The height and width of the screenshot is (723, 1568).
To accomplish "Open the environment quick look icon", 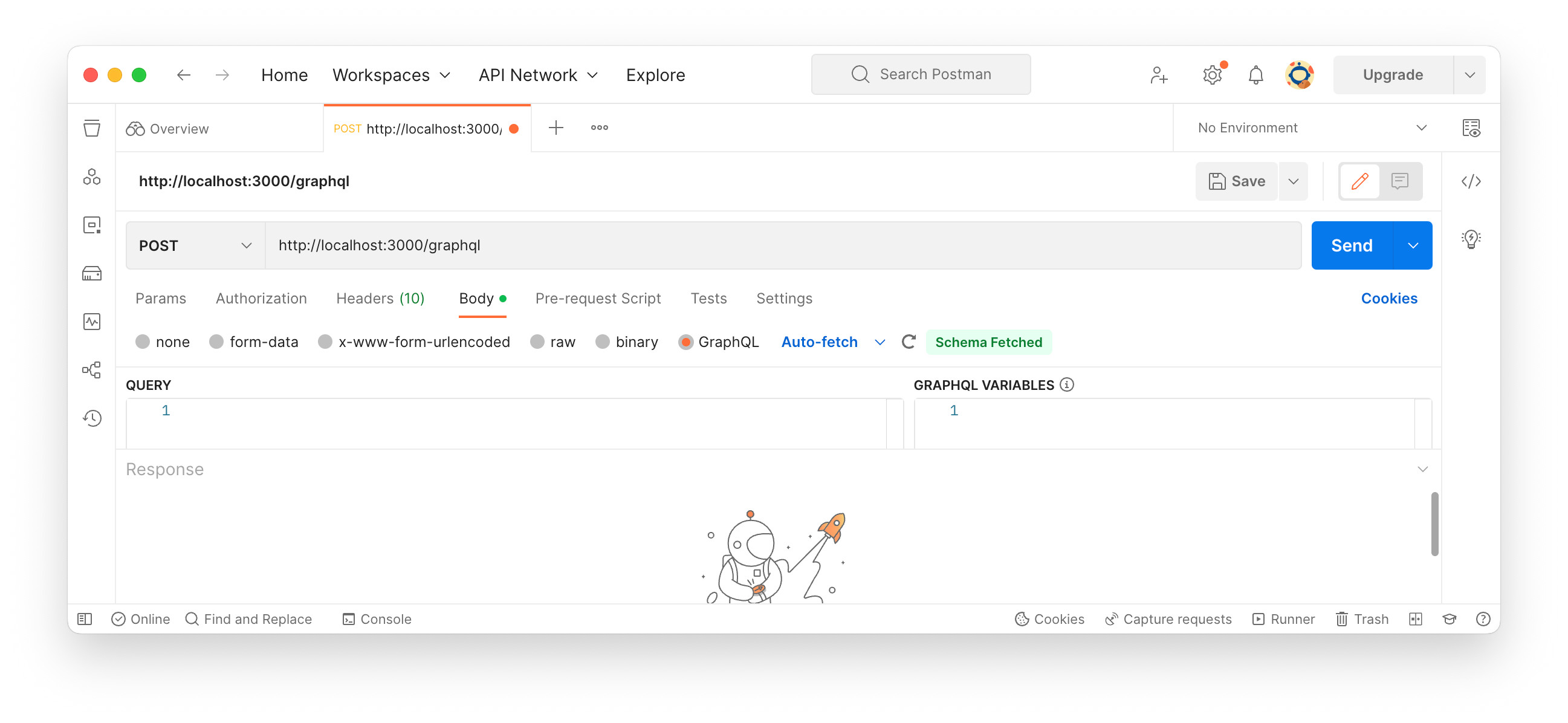I will coord(1471,128).
